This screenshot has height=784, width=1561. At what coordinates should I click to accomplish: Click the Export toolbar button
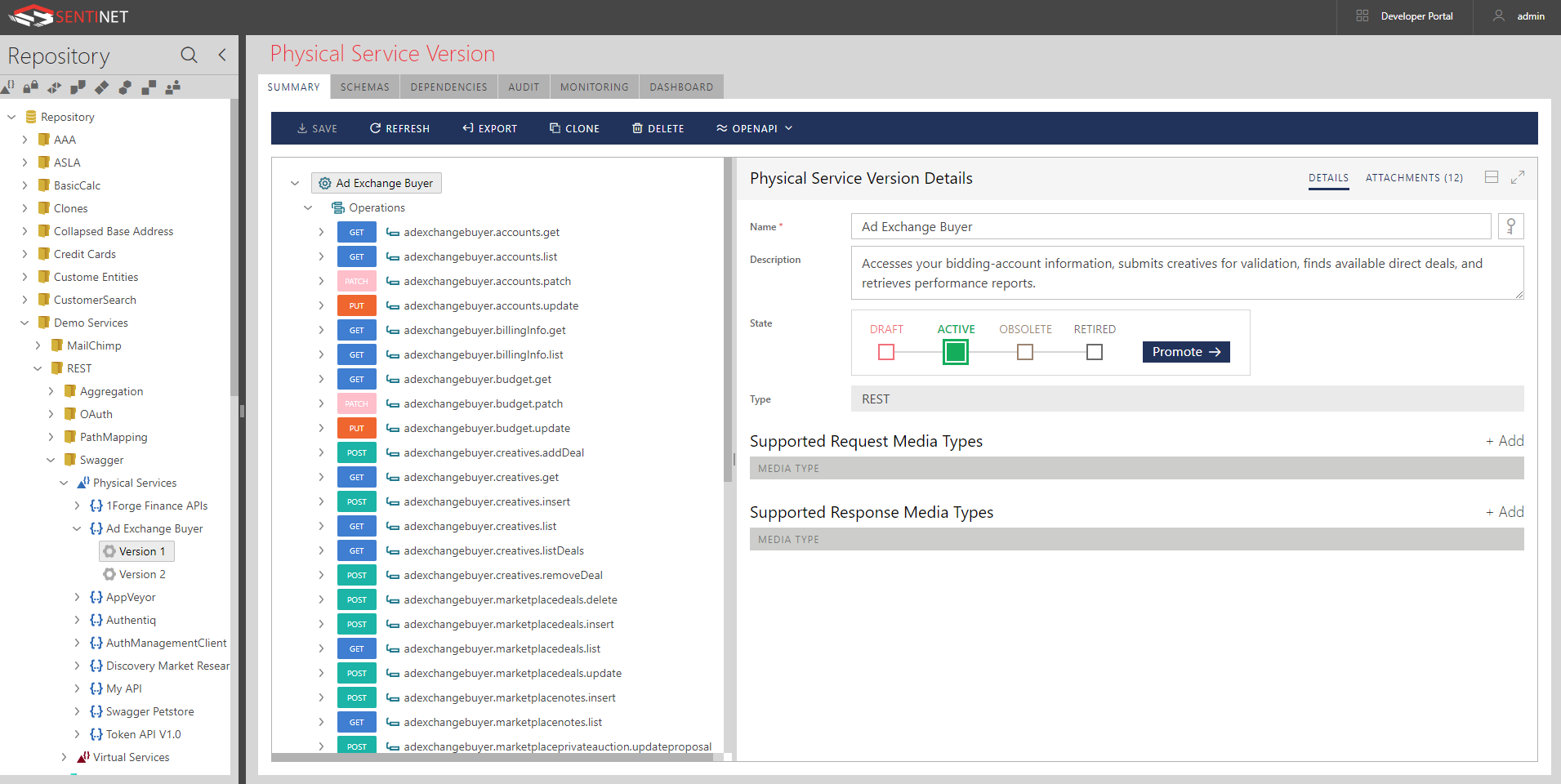[x=489, y=128]
